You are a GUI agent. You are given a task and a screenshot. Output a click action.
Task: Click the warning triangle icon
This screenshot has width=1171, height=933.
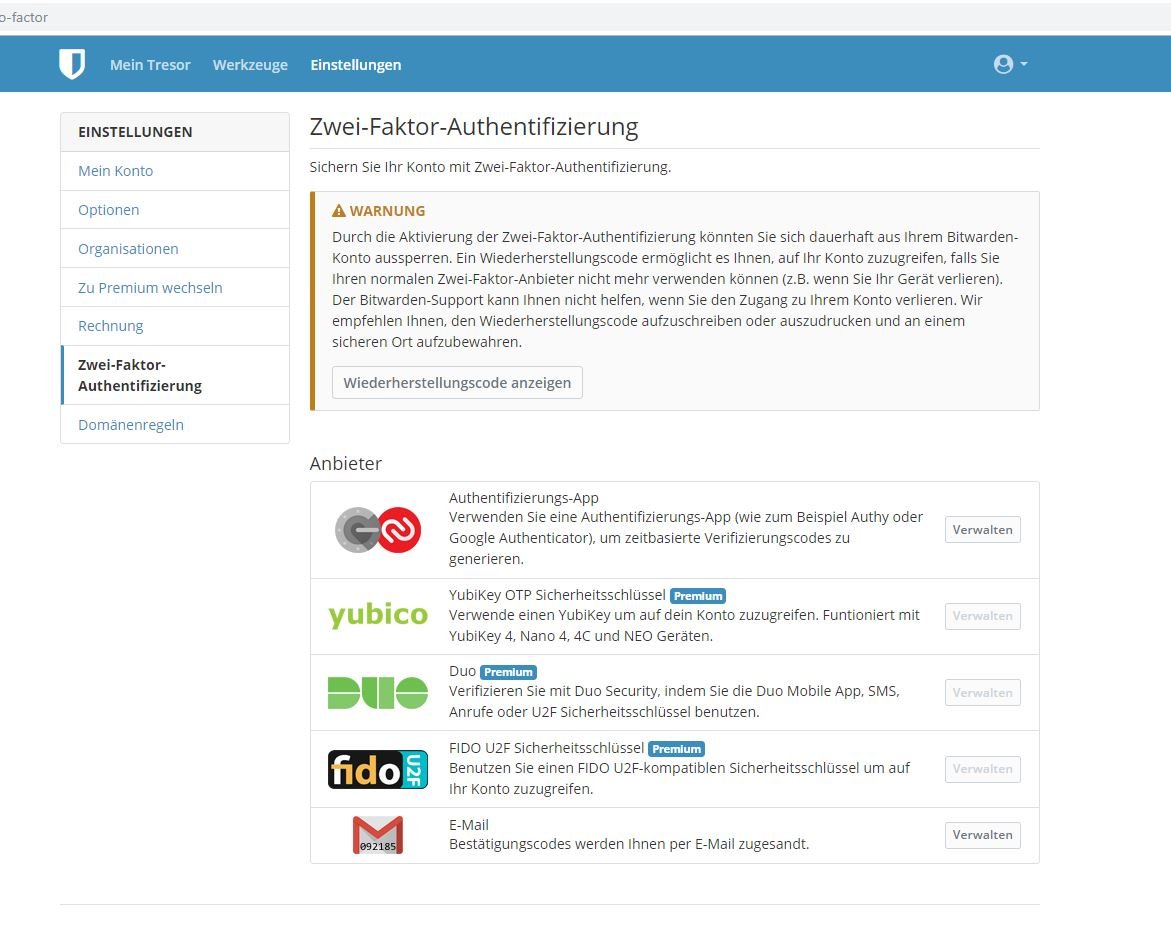(x=339, y=211)
